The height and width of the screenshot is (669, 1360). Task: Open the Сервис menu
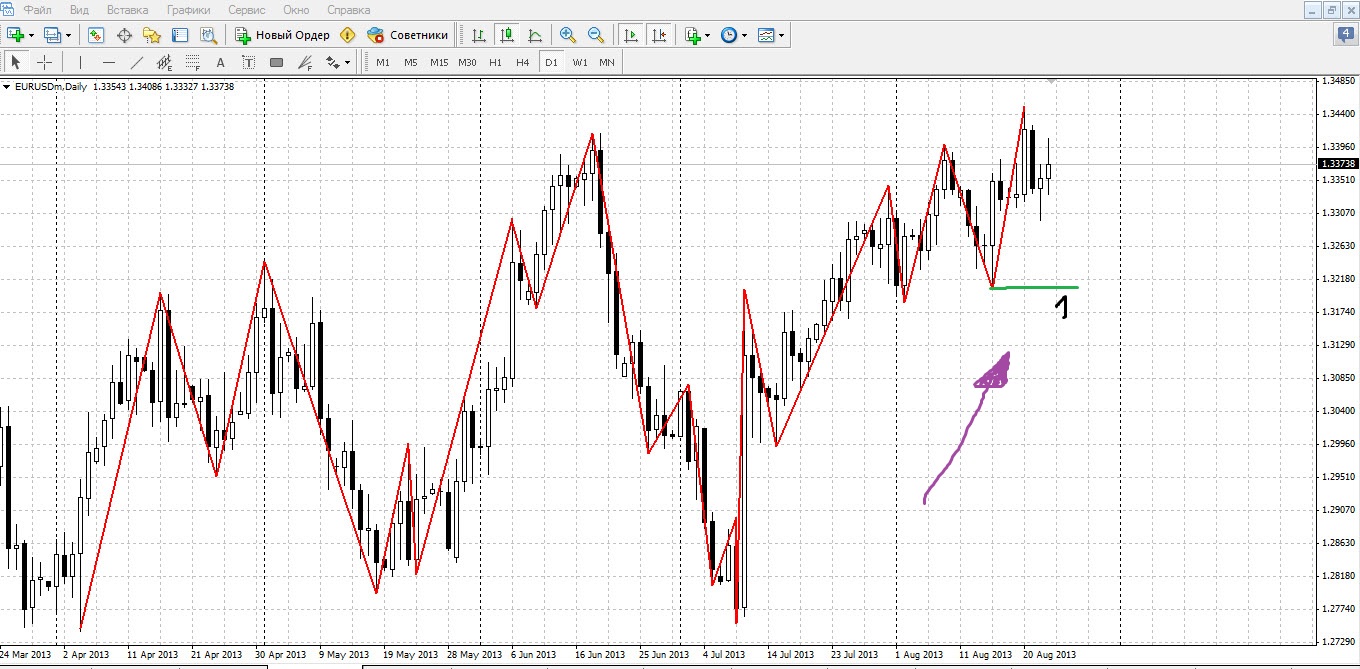[247, 9]
